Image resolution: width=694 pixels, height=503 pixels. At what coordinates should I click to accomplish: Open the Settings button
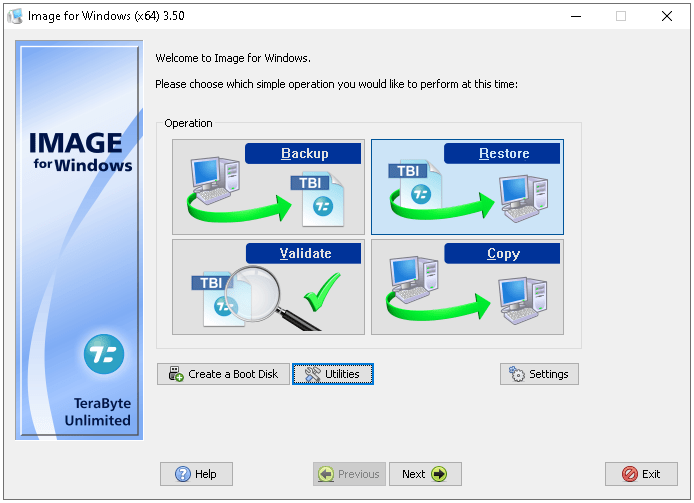[539, 374]
